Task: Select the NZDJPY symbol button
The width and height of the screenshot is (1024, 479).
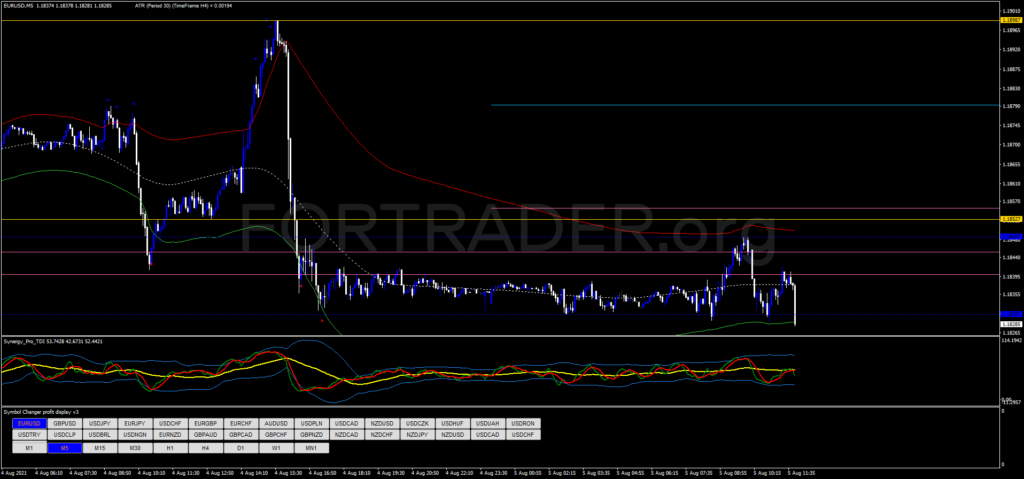Action: click(417, 434)
